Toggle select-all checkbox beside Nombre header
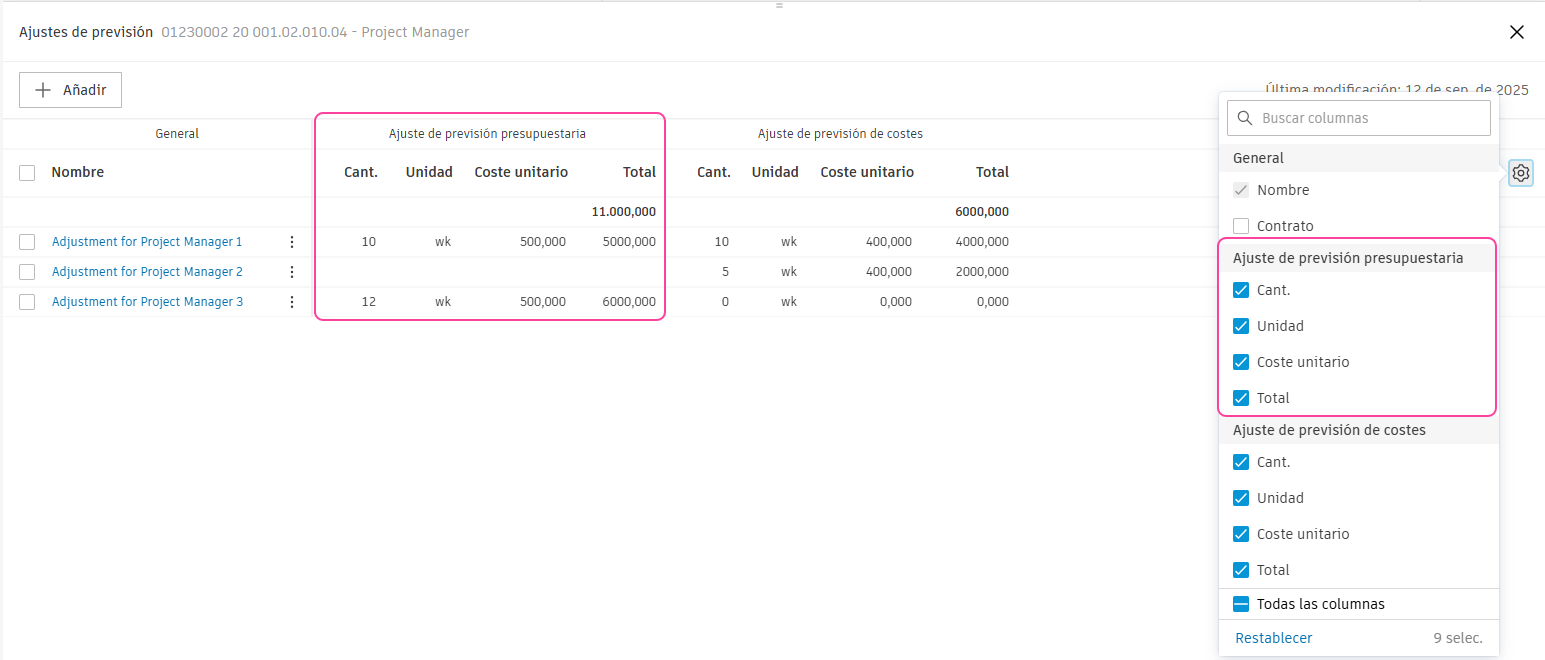 (27, 173)
